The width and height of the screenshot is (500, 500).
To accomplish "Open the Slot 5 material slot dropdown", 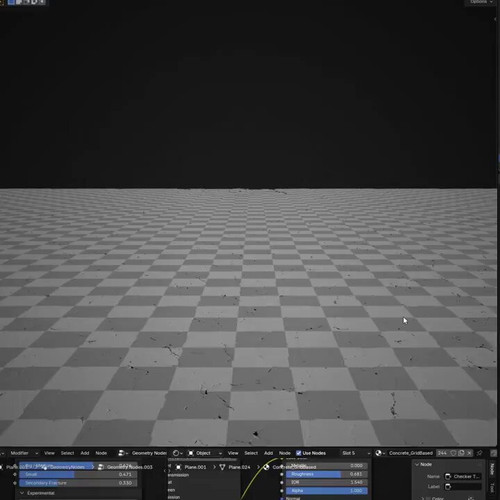I will pos(355,453).
